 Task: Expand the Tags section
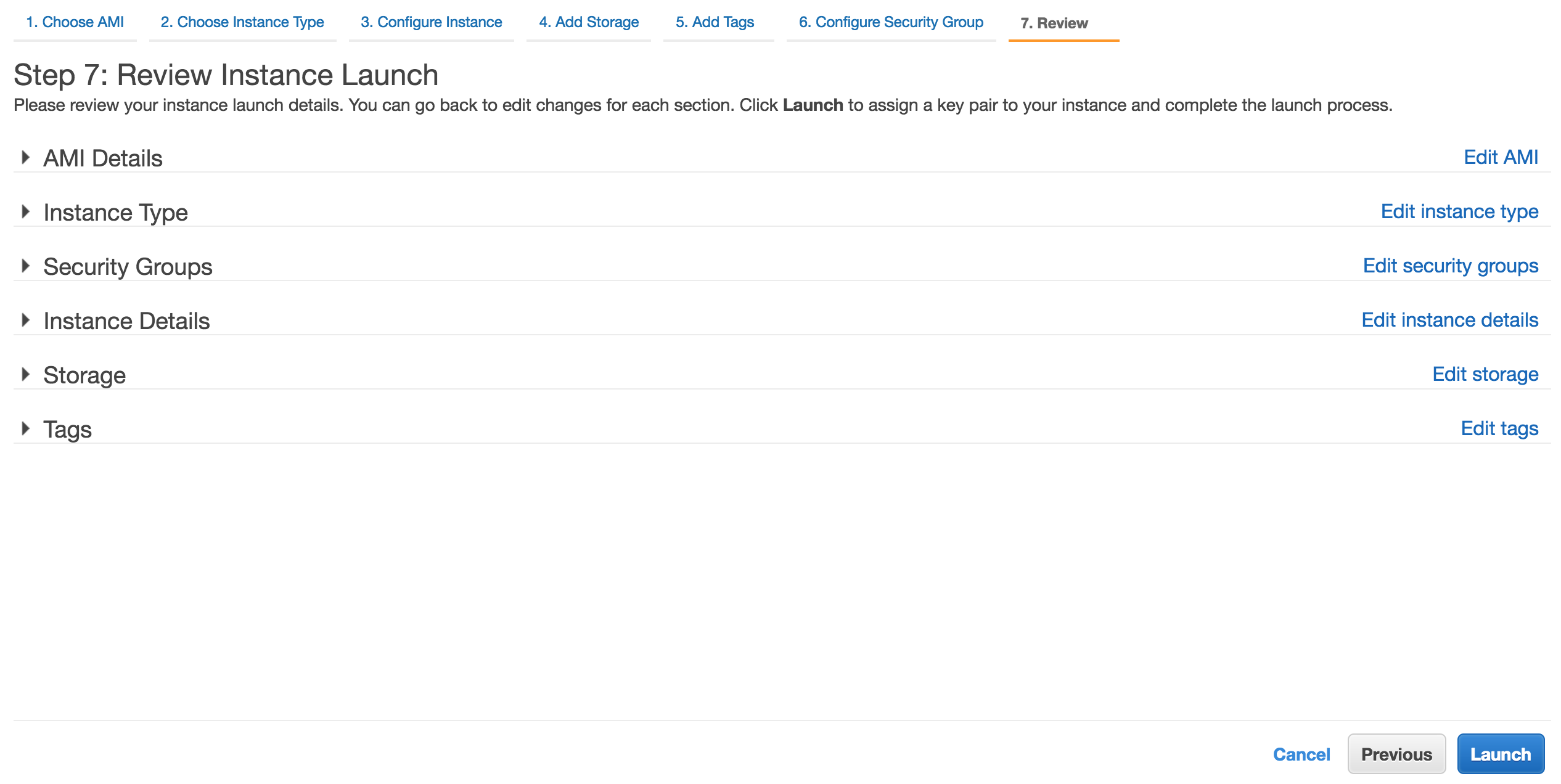27,428
